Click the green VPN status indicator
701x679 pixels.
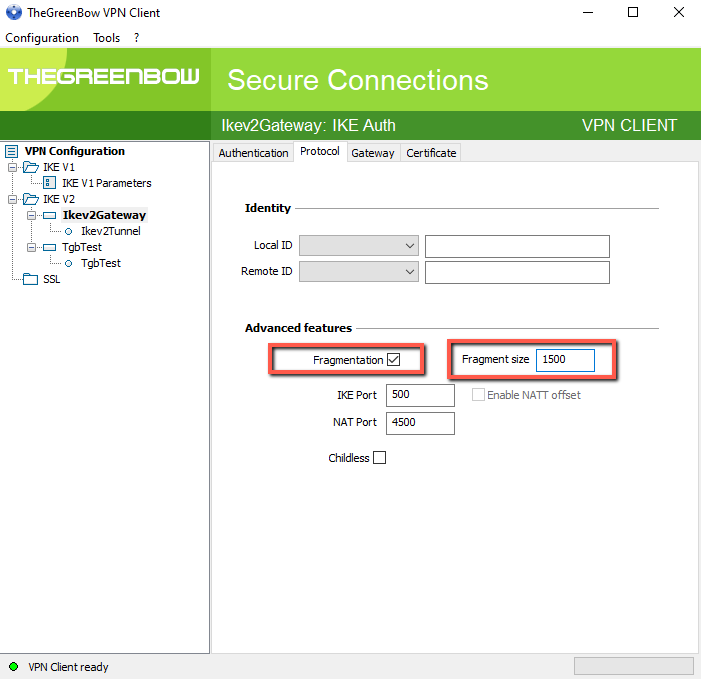(13, 666)
